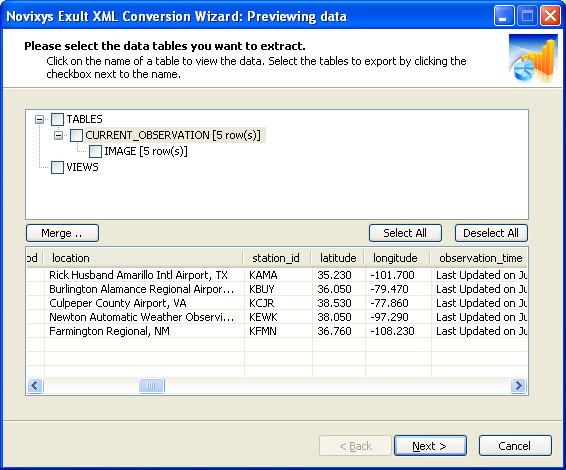Click longitude value -101.700
The width and height of the screenshot is (566, 470).
(x=398, y=275)
